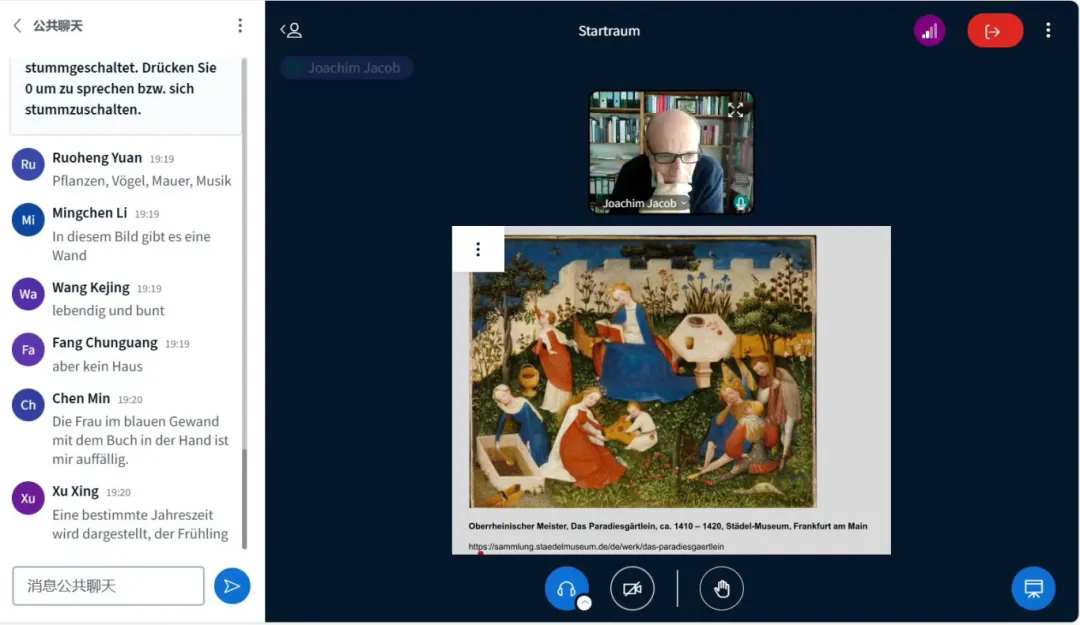Send the public chat message
This screenshot has width=1080, height=625.
pos(232,586)
